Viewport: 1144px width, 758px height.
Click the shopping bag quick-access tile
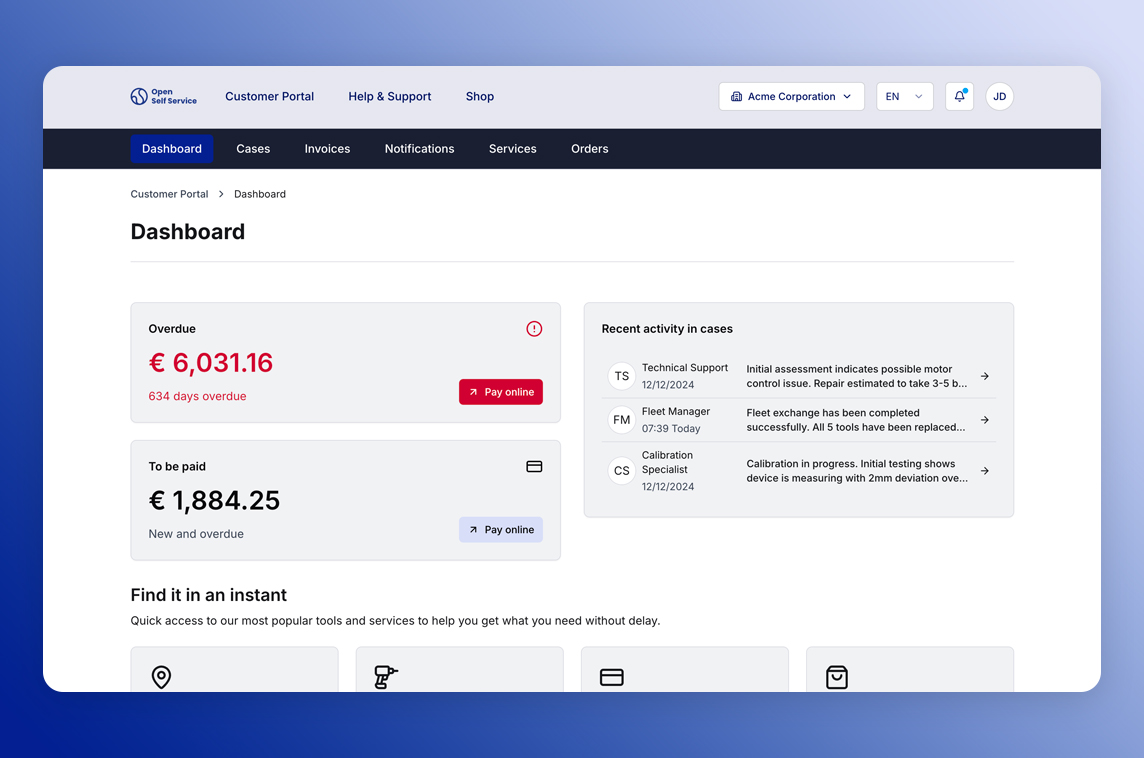(909, 671)
